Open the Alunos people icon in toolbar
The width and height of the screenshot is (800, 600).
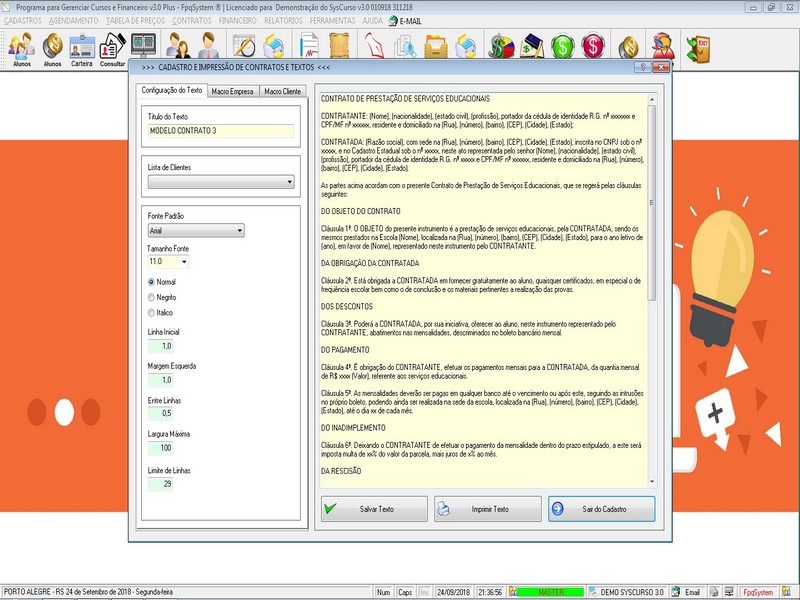coord(21,47)
